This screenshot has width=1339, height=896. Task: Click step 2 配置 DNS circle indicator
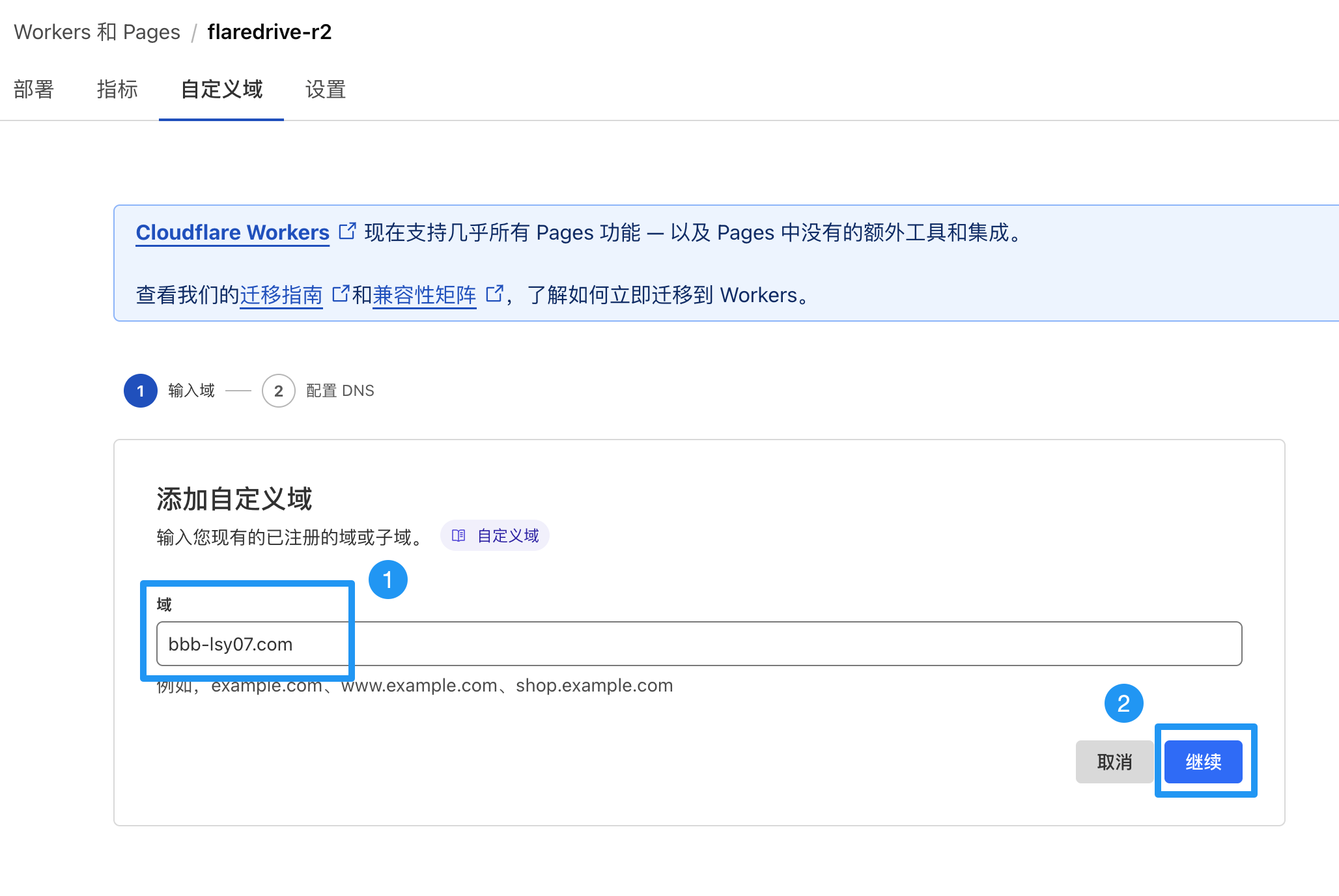(279, 391)
